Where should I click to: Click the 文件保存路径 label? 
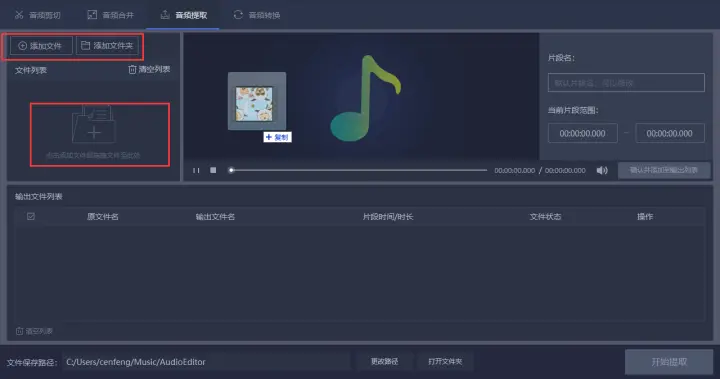[32, 362]
